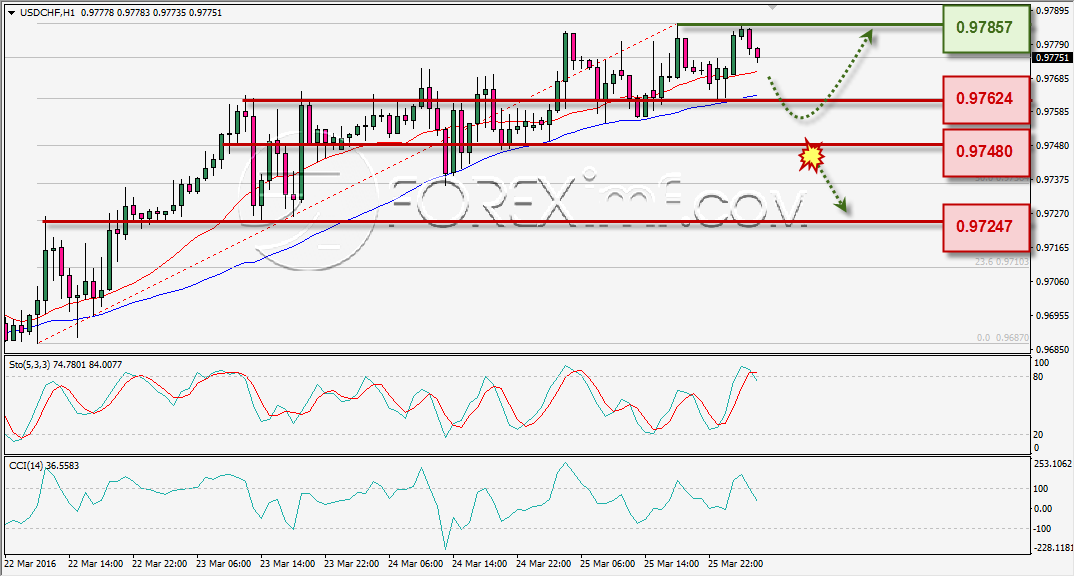Viewport: 1075px width, 577px height.
Task: Select the black current price tag on axis
Action: (1052, 58)
